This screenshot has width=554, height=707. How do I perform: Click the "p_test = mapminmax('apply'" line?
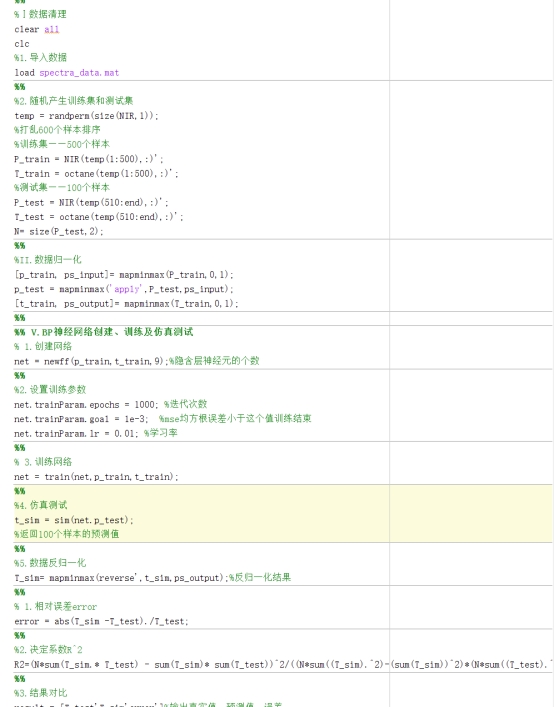[124, 289]
